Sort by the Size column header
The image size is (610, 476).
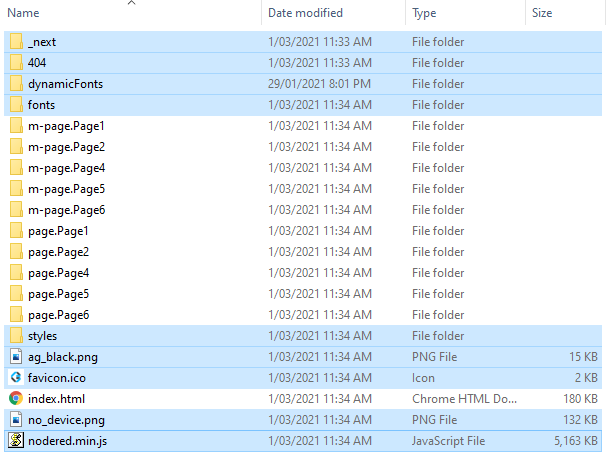click(x=542, y=13)
